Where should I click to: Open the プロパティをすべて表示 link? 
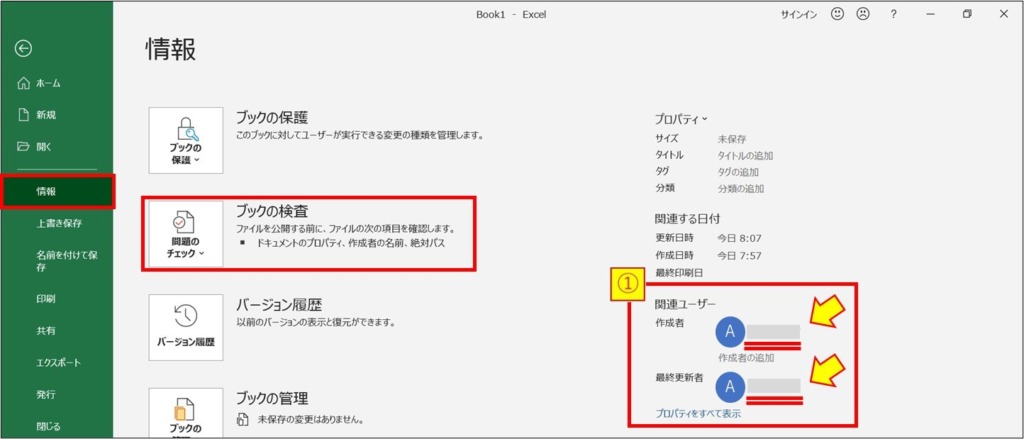[x=698, y=414]
